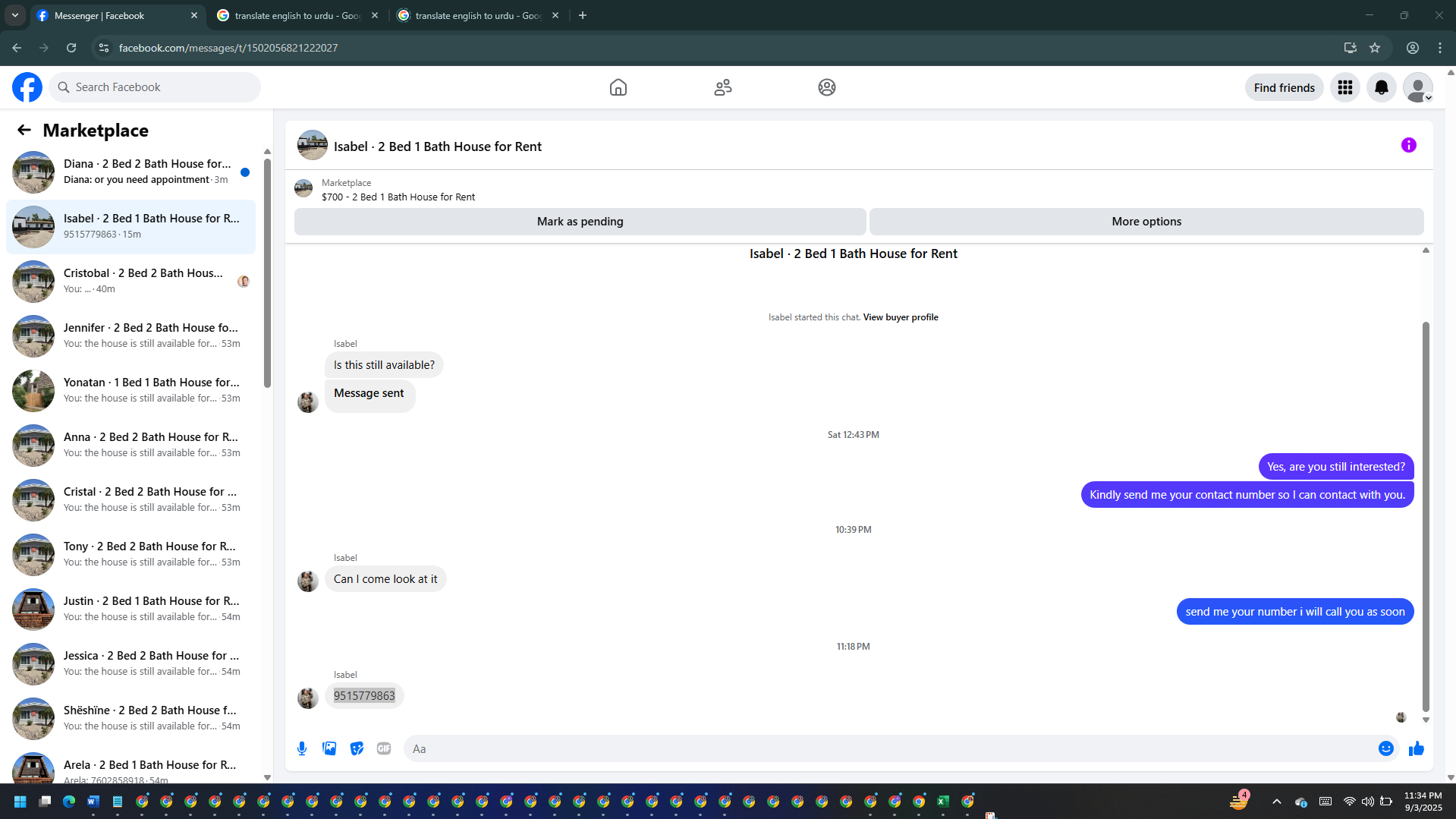
Task: Open the Windows Start menu
Action: tap(20, 802)
